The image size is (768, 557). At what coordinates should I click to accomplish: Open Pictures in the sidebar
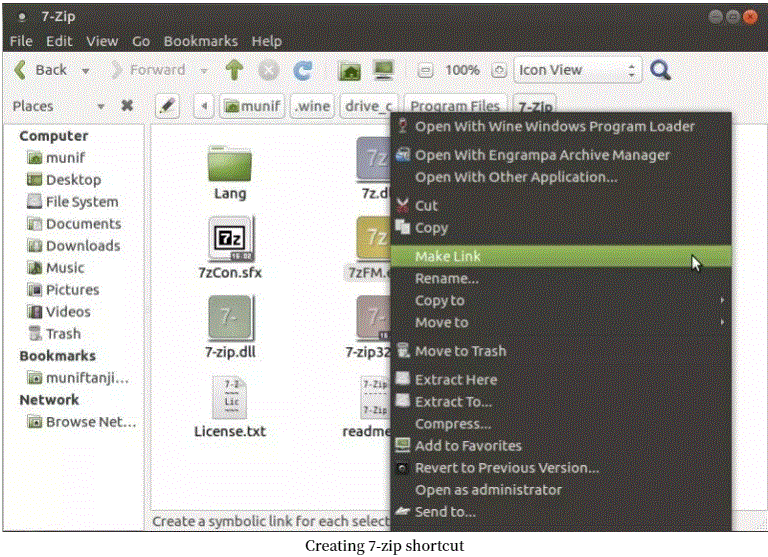[x=63, y=290]
